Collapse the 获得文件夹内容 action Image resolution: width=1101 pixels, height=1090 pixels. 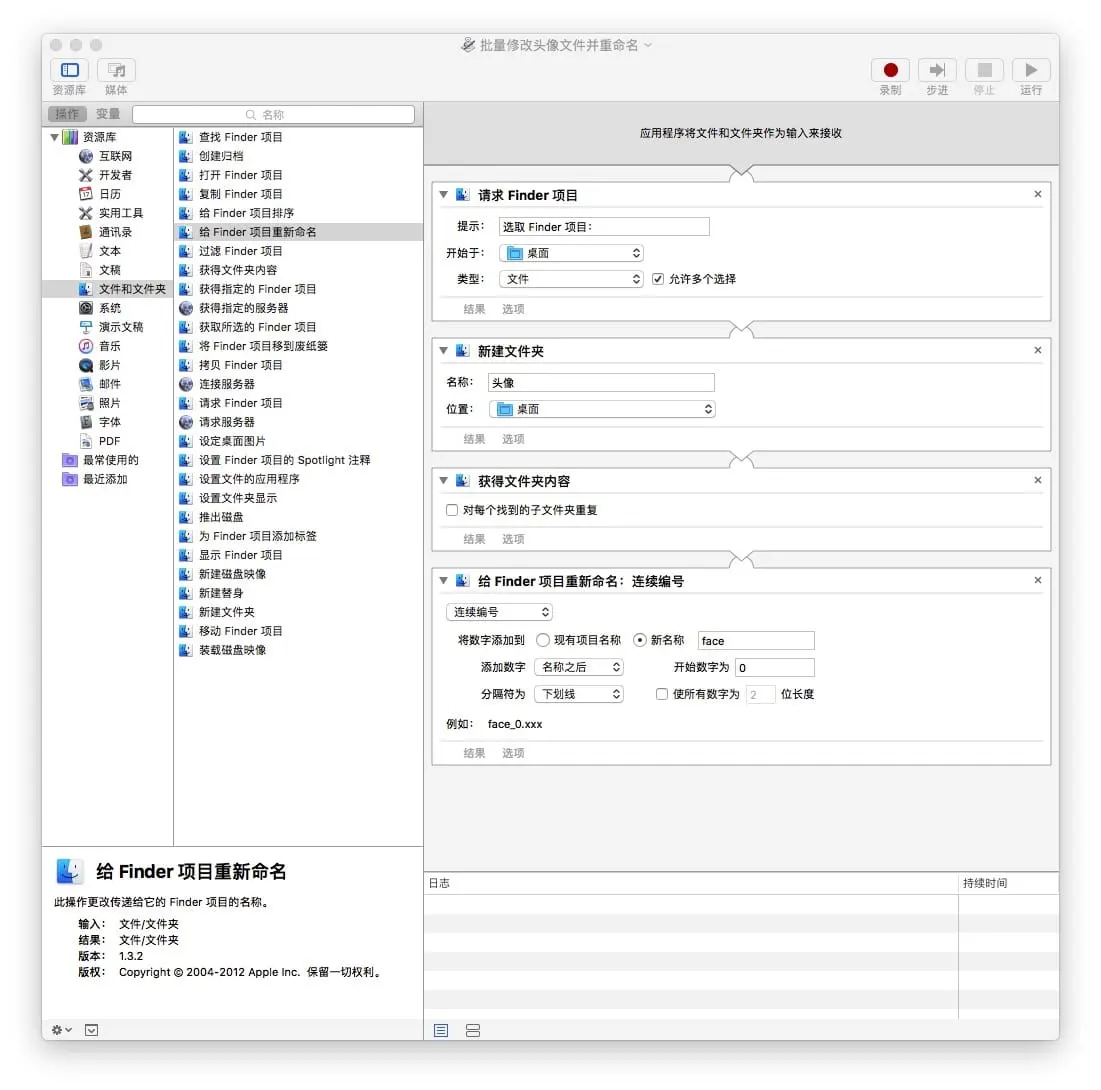pos(444,480)
